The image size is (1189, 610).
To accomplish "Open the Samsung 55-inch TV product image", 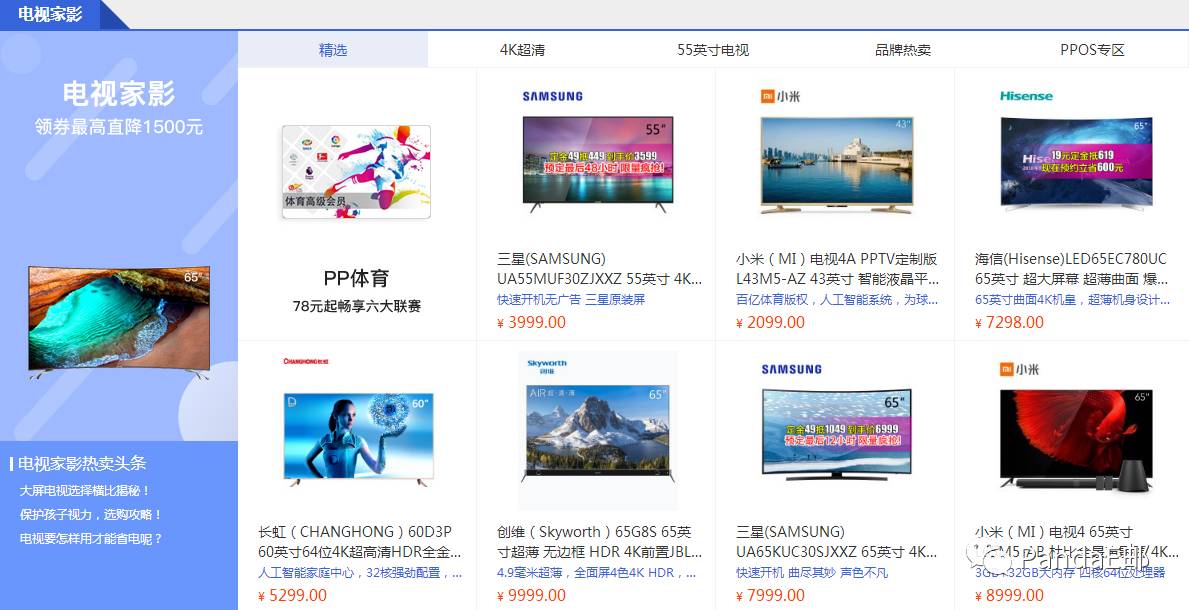I will (598, 164).
